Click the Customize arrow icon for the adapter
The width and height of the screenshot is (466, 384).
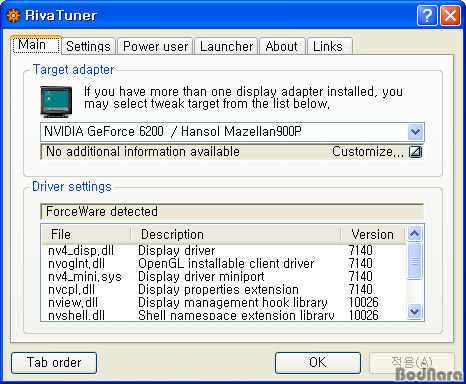click(x=415, y=152)
